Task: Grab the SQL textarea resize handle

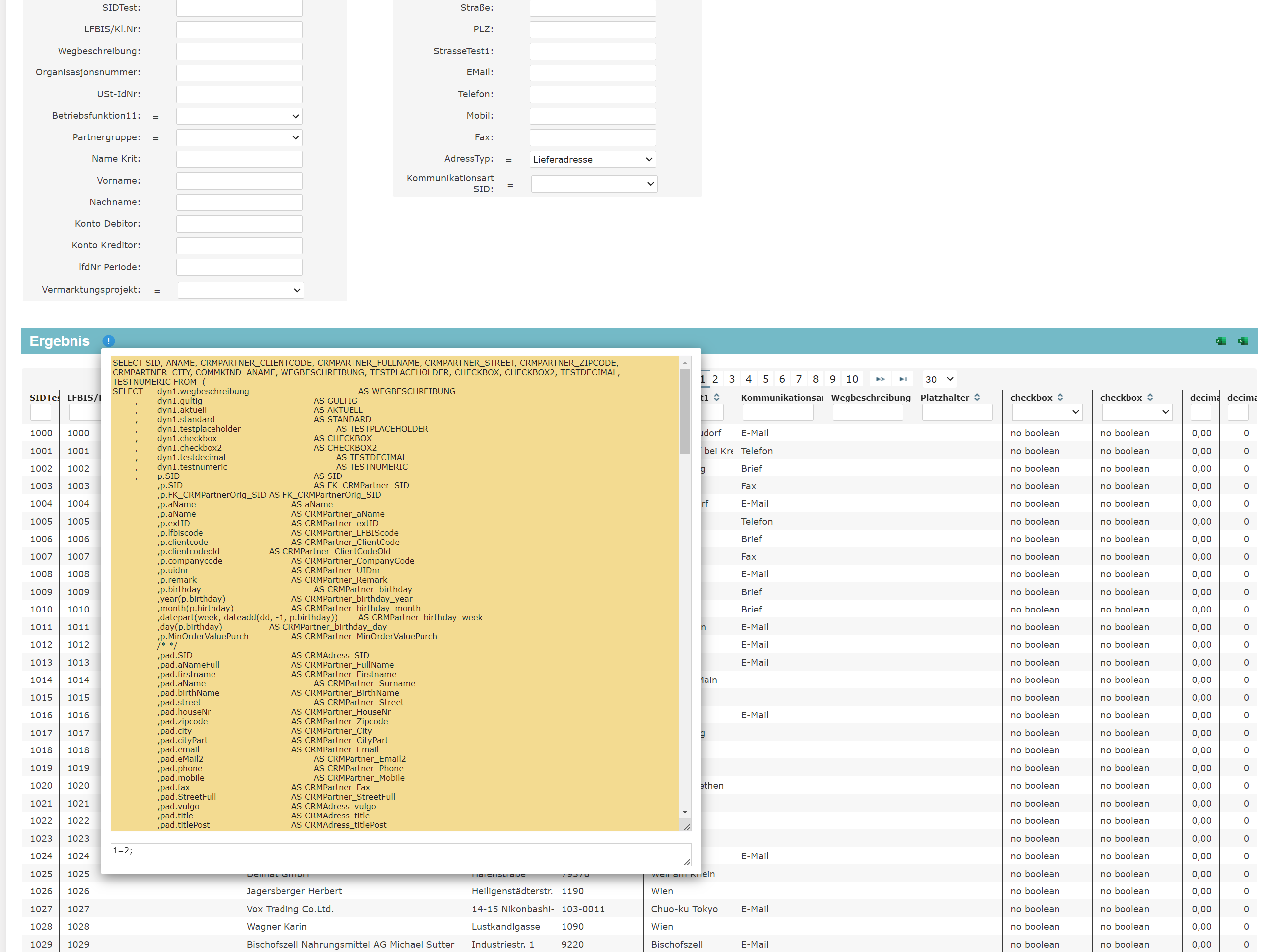Action: coord(687,827)
